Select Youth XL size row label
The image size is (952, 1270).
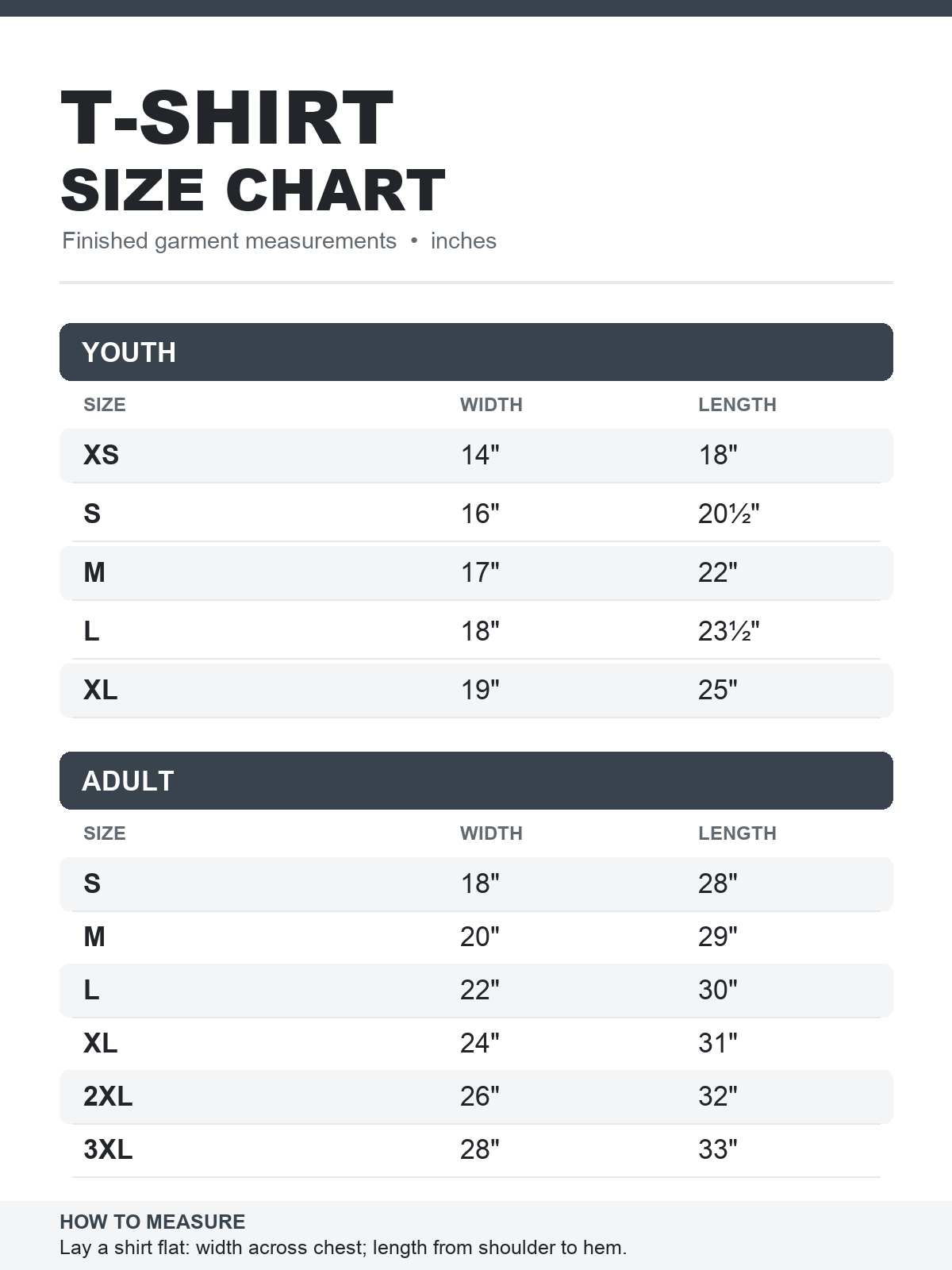[x=100, y=690]
